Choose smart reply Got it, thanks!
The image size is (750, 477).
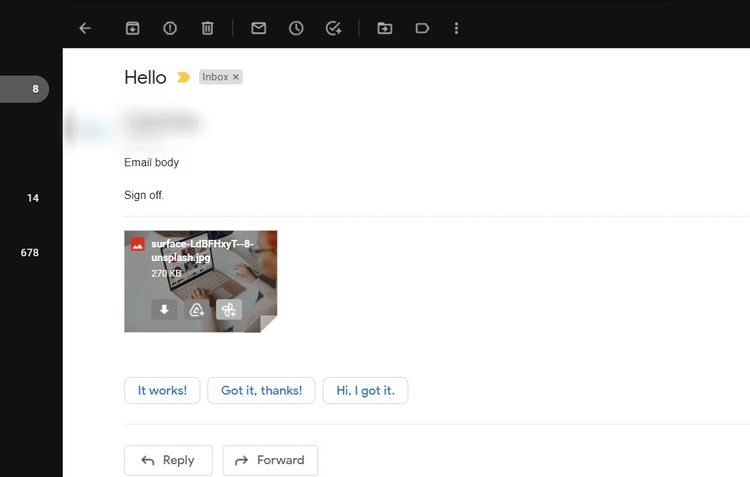click(261, 390)
